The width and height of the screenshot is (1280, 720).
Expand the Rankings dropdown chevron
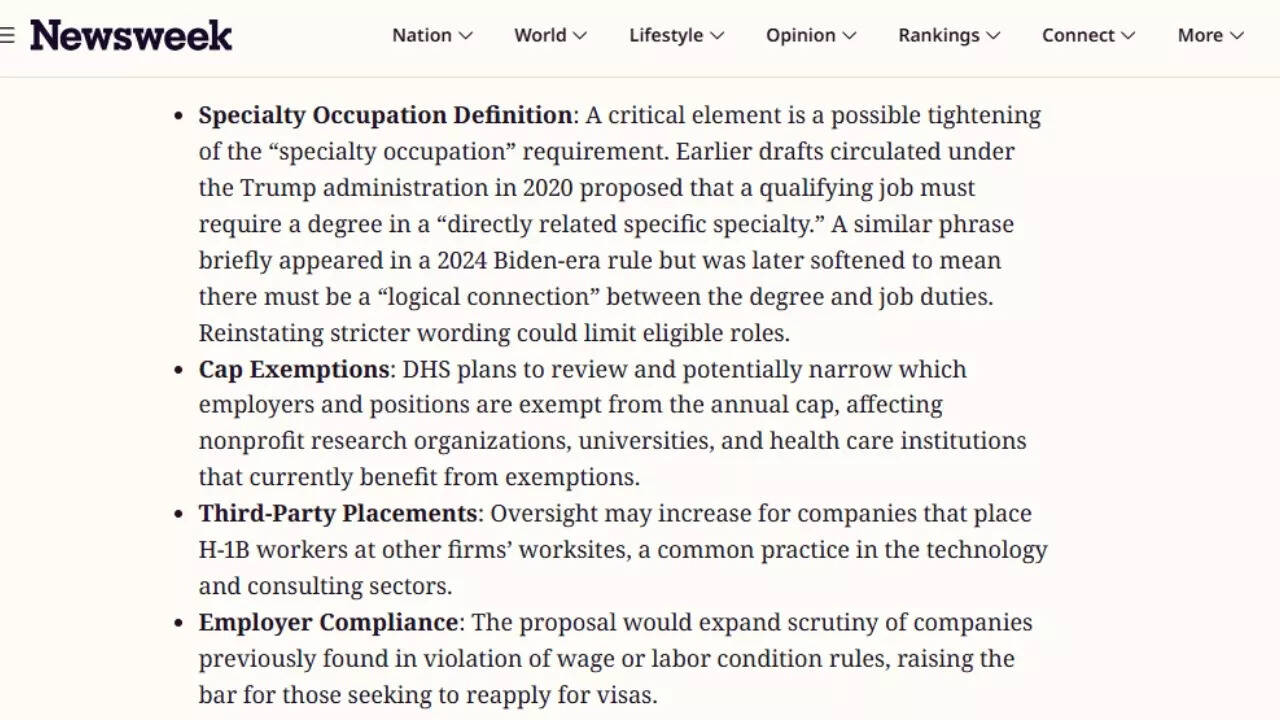(x=993, y=36)
